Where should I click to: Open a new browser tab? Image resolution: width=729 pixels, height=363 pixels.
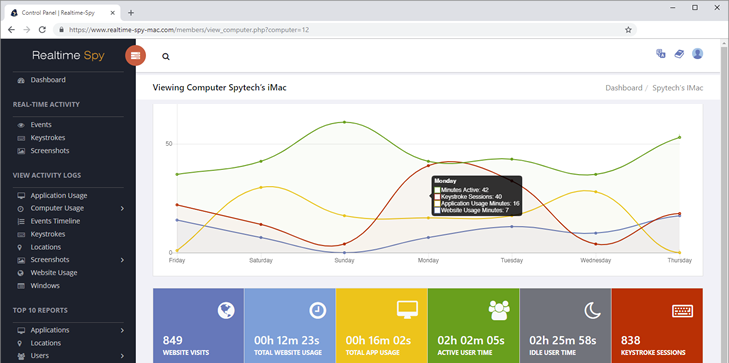tap(131, 13)
